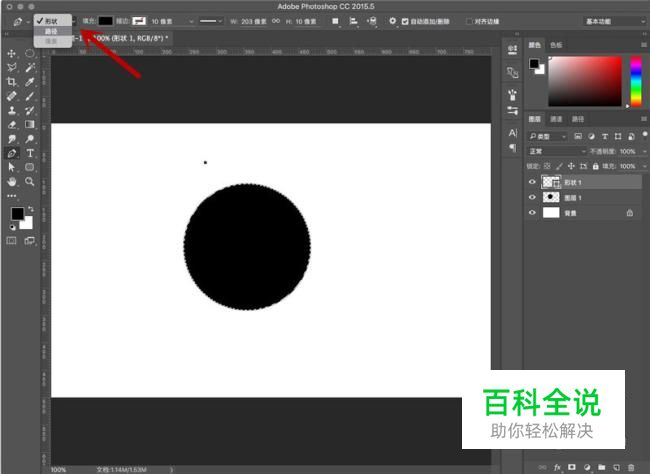
Task: Hide the 背景 layer eye icon
Action: [x=532, y=213]
